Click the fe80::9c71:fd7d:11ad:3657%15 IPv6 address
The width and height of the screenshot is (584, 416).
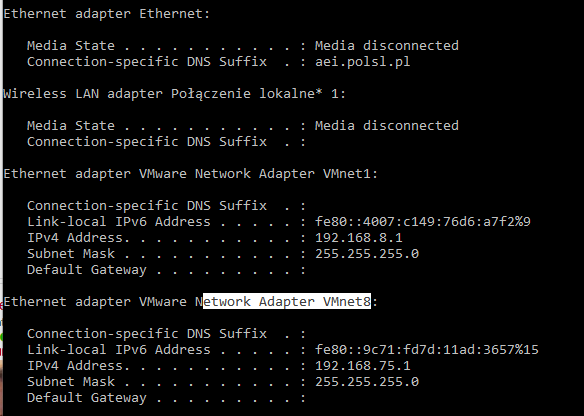tap(427, 349)
